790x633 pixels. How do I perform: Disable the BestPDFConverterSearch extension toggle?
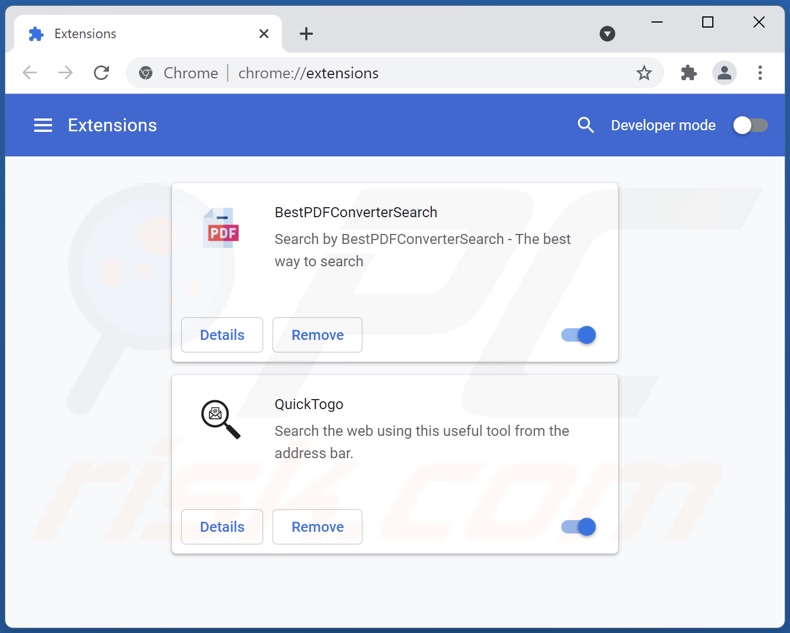578,335
